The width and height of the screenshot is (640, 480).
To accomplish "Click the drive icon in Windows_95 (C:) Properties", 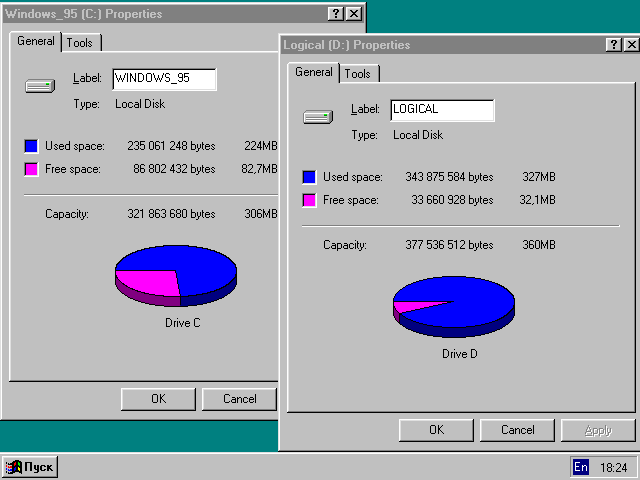I will click(40, 86).
